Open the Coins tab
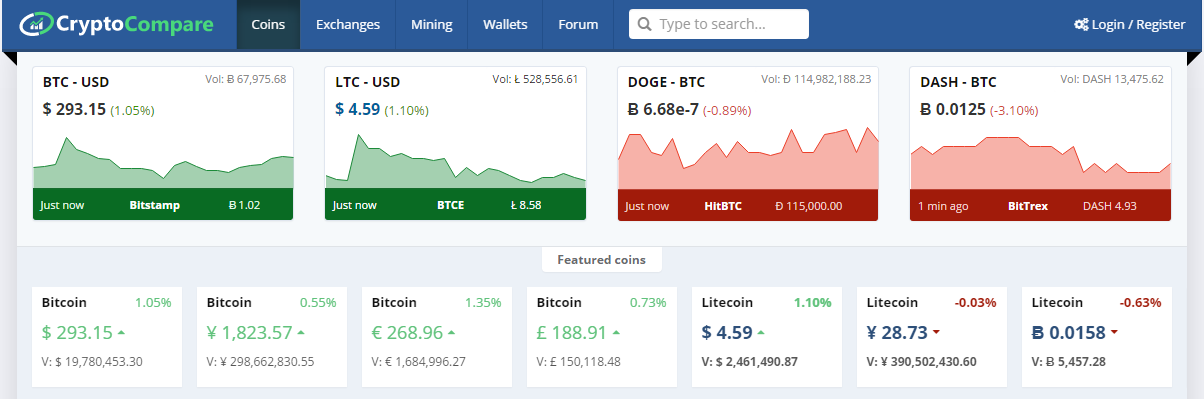Viewport: 1204px width, 399px height. click(x=267, y=24)
